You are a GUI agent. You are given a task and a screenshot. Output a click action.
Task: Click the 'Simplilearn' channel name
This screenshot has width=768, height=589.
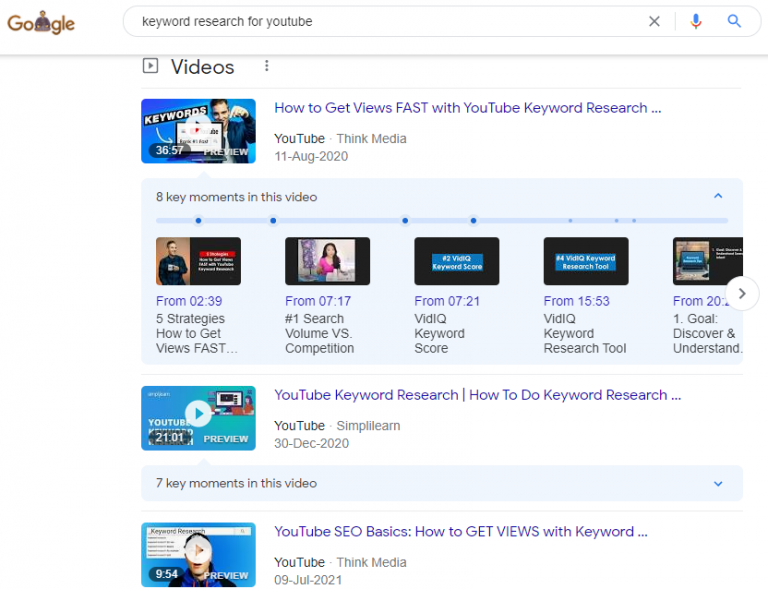coord(368,426)
